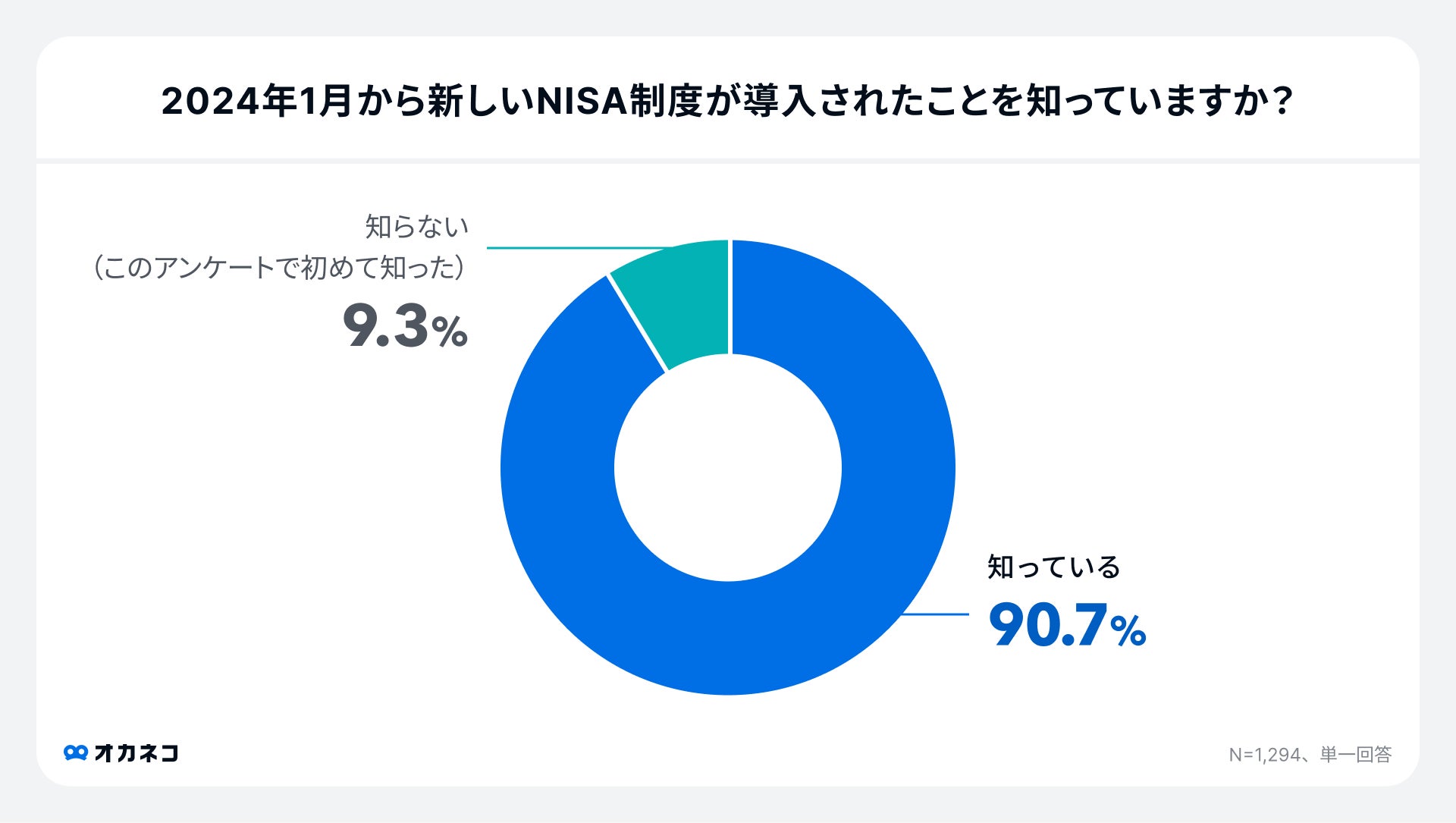The image size is (1456, 823).
Task: Click the （このアンケートで初めて知った） sublabel
Action: (x=278, y=268)
